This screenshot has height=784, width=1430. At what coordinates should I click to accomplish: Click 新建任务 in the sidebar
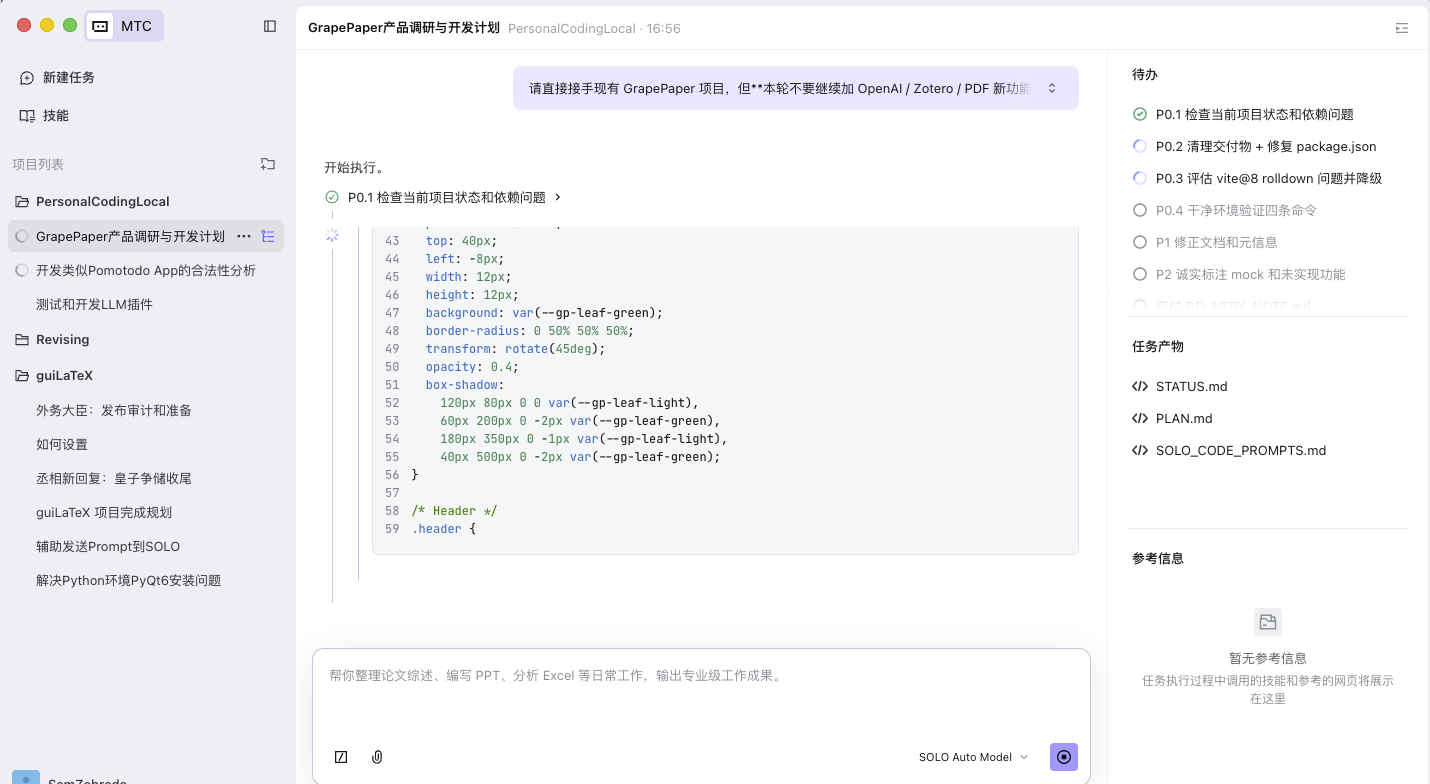coord(68,78)
